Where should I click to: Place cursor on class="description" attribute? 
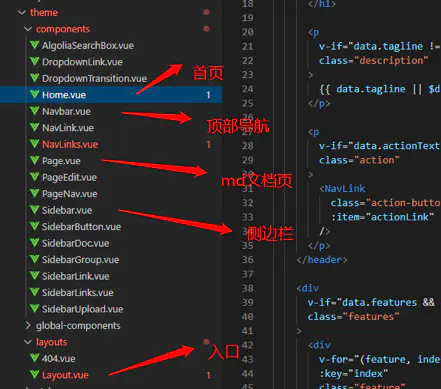click(x=373, y=61)
